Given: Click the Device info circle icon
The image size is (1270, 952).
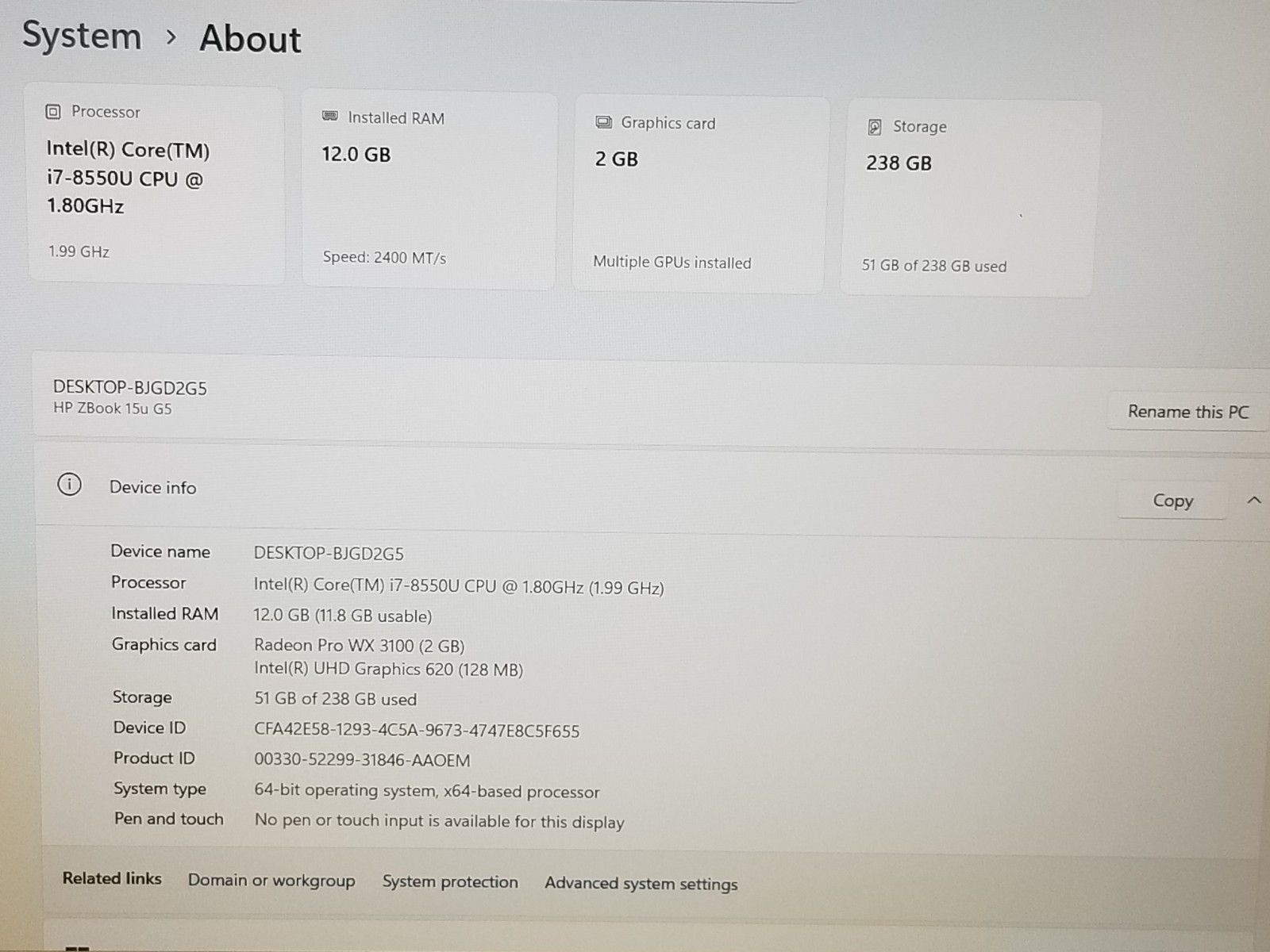Looking at the screenshot, I should [x=69, y=484].
